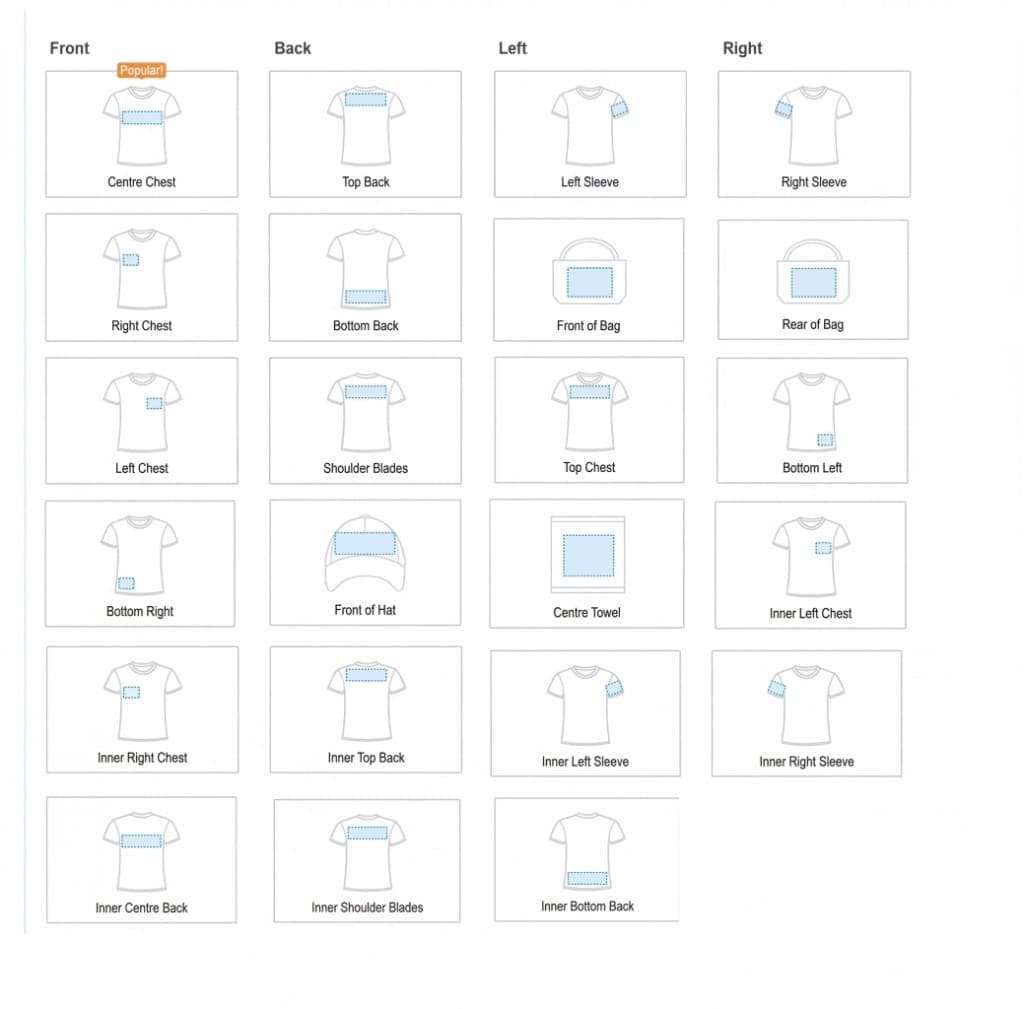Click the Popular! badge

point(141,70)
